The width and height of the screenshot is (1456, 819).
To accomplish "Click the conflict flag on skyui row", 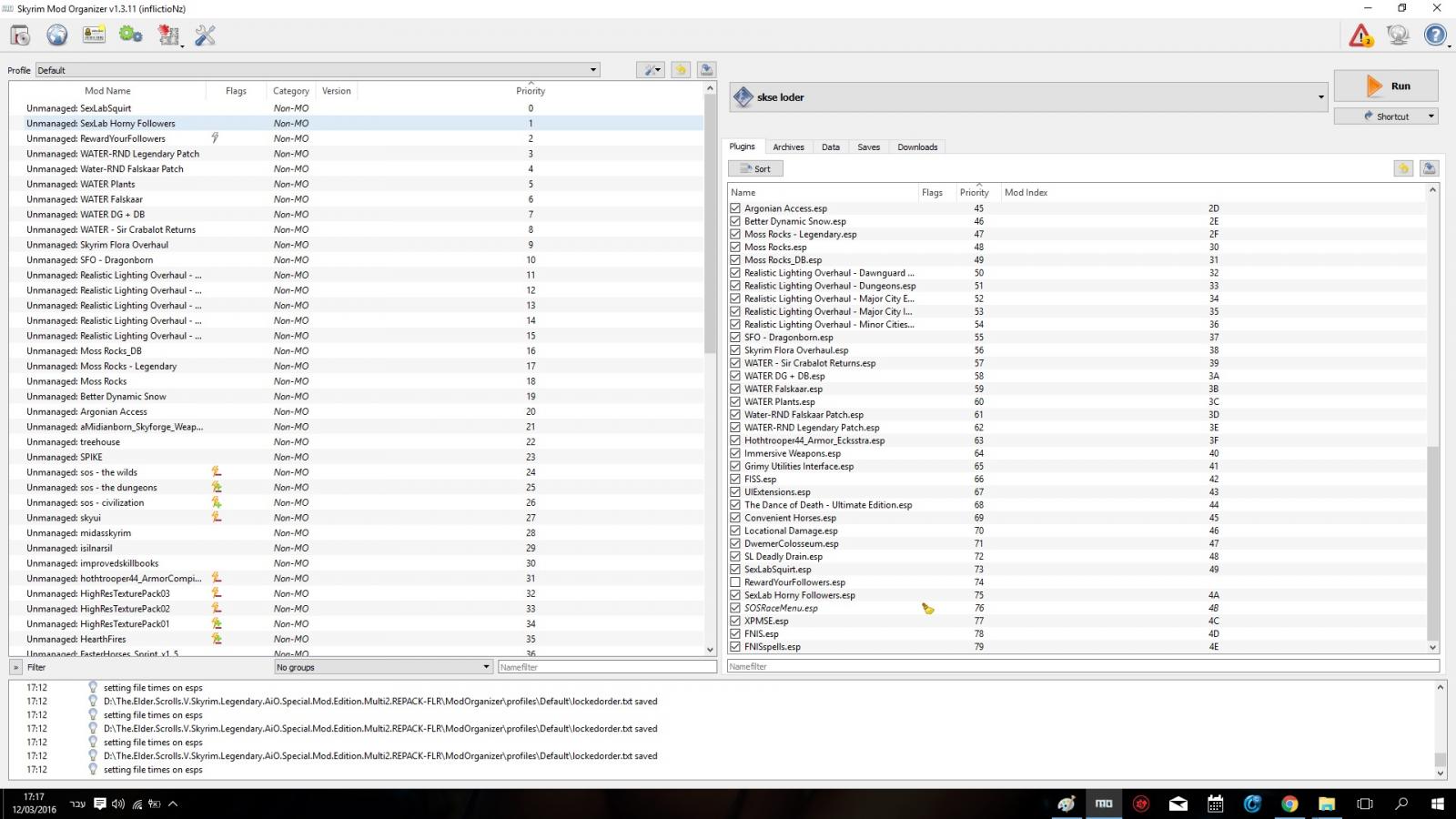I will [217, 518].
